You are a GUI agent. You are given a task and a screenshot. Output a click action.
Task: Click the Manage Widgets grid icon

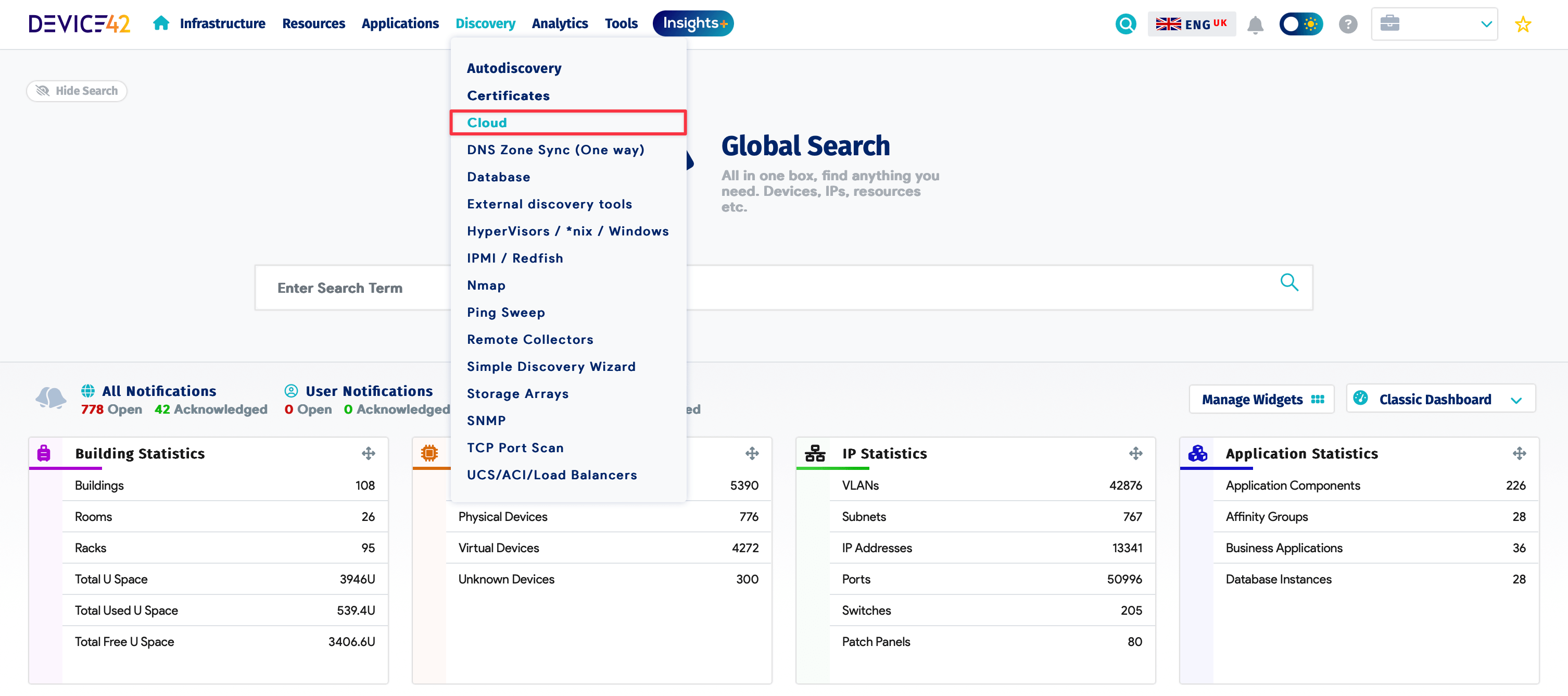[1317, 400]
